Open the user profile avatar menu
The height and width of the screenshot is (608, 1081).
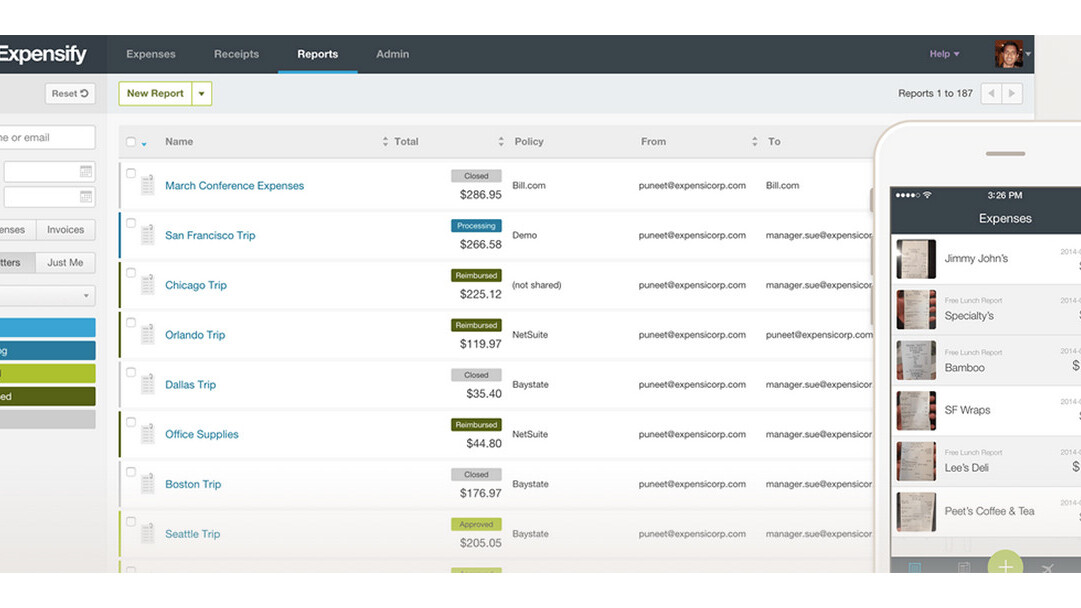[1009, 54]
